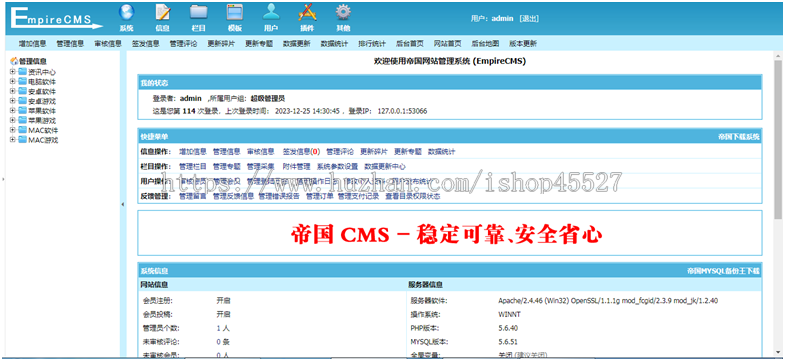This screenshot has height=361, width=785.
Task: Select 排行统计 in the top submenu bar
Action: coord(372,44)
